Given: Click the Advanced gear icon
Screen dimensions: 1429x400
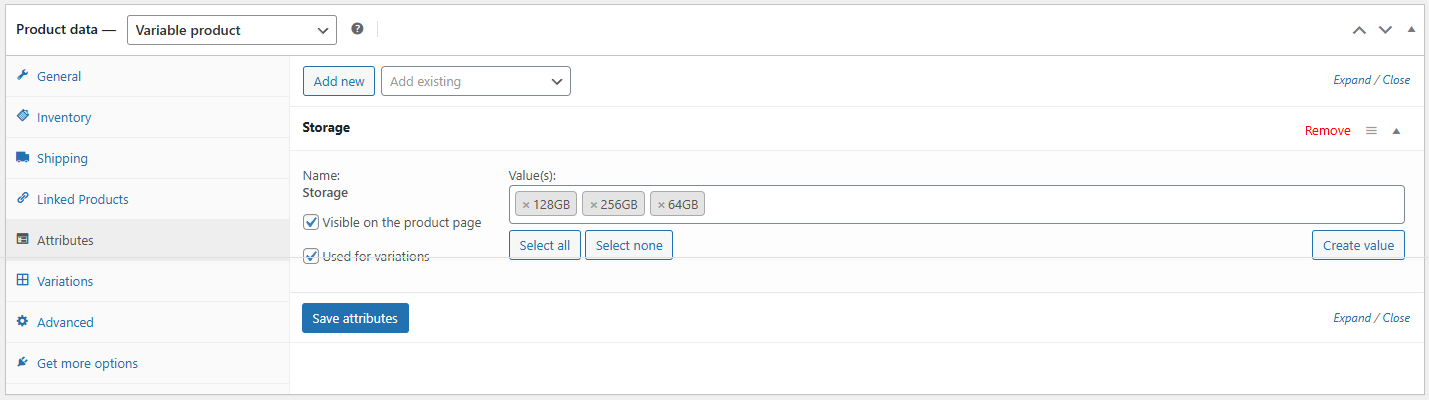Looking at the screenshot, I should (23, 322).
